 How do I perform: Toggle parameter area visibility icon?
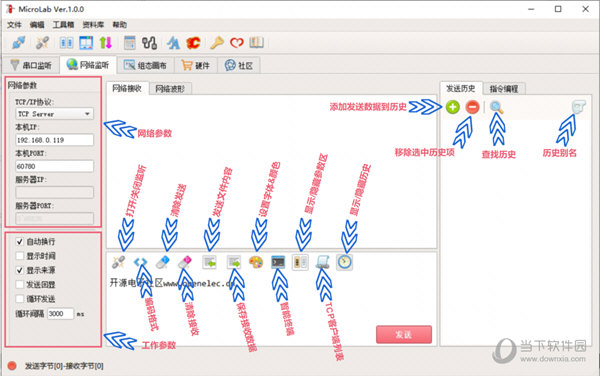[x=300, y=262]
